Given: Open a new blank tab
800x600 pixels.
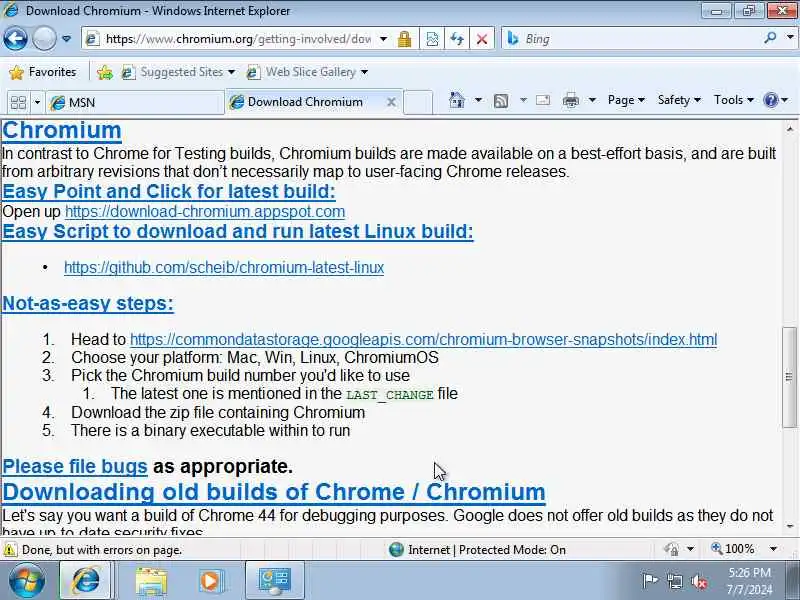Looking at the screenshot, I should [418, 102].
